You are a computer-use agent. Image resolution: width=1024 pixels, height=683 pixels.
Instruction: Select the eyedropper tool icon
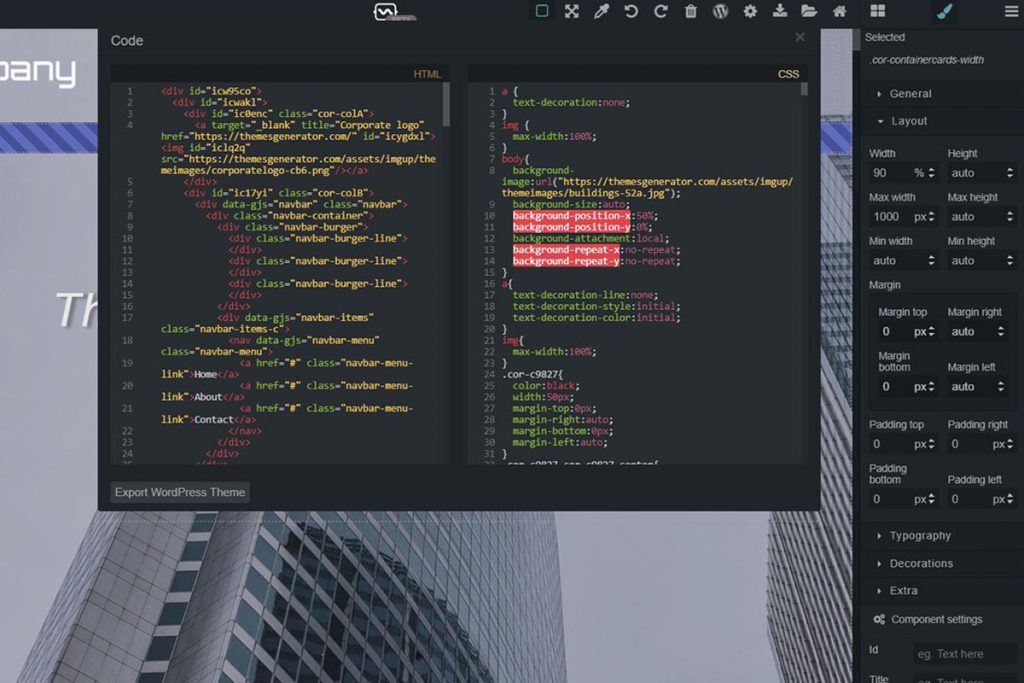click(x=601, y=10)
